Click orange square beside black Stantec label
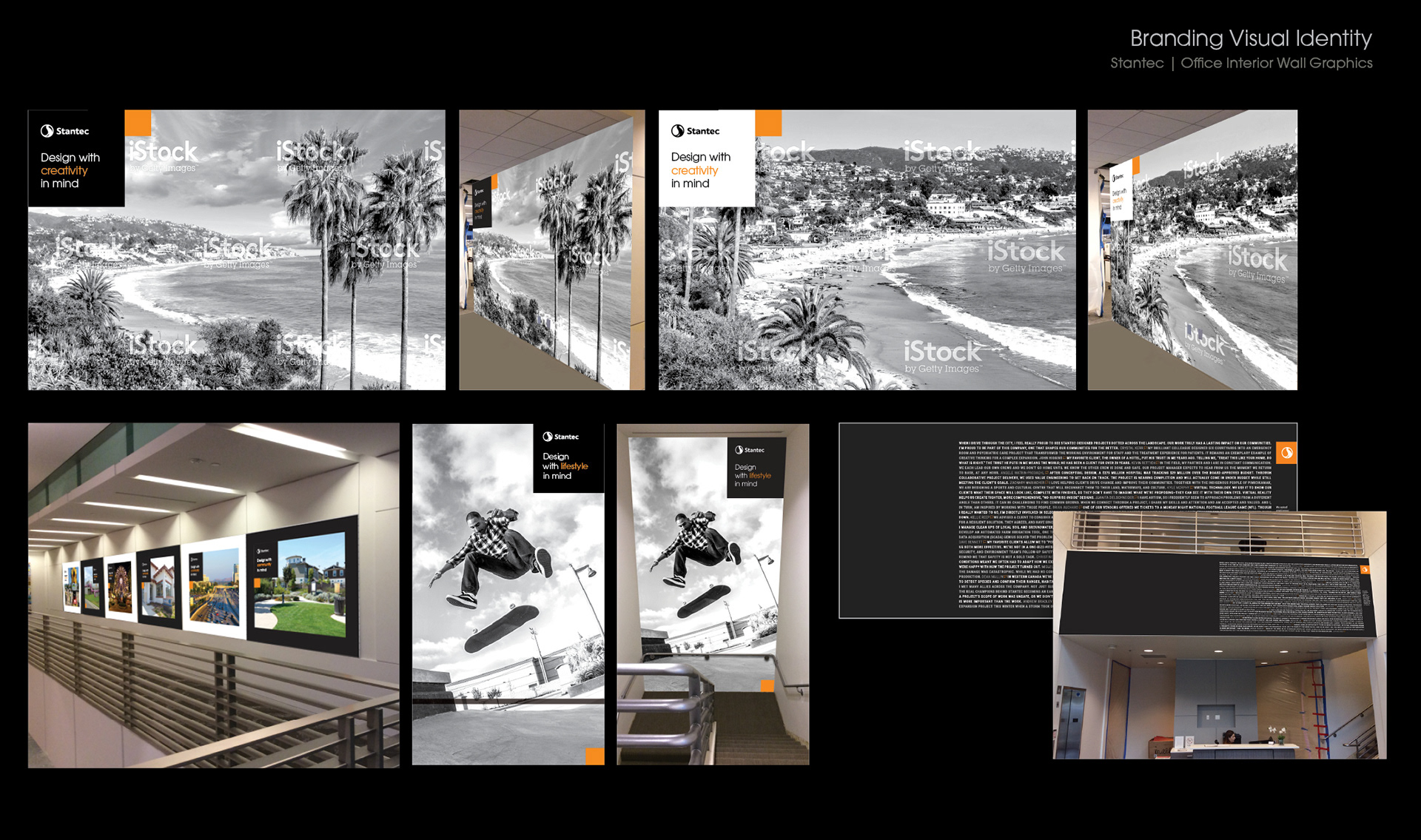Viewport: 1421px width, 840px height. (138, 123)
